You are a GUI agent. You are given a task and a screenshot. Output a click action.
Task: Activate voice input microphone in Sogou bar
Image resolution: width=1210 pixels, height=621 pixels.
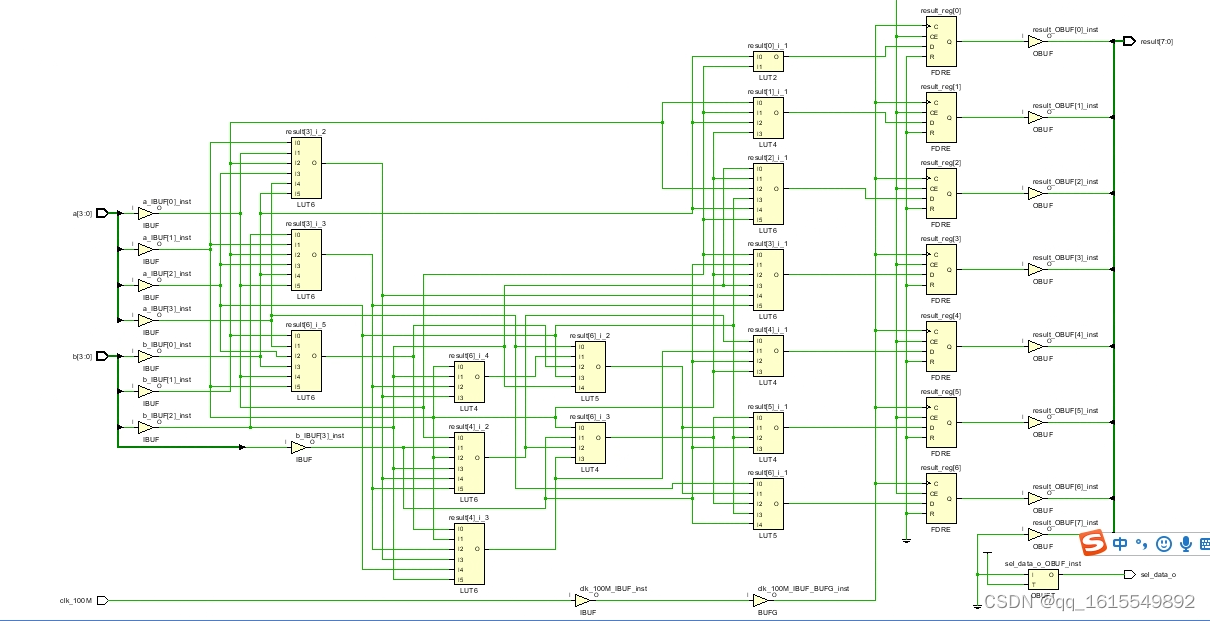[1186, 543]
